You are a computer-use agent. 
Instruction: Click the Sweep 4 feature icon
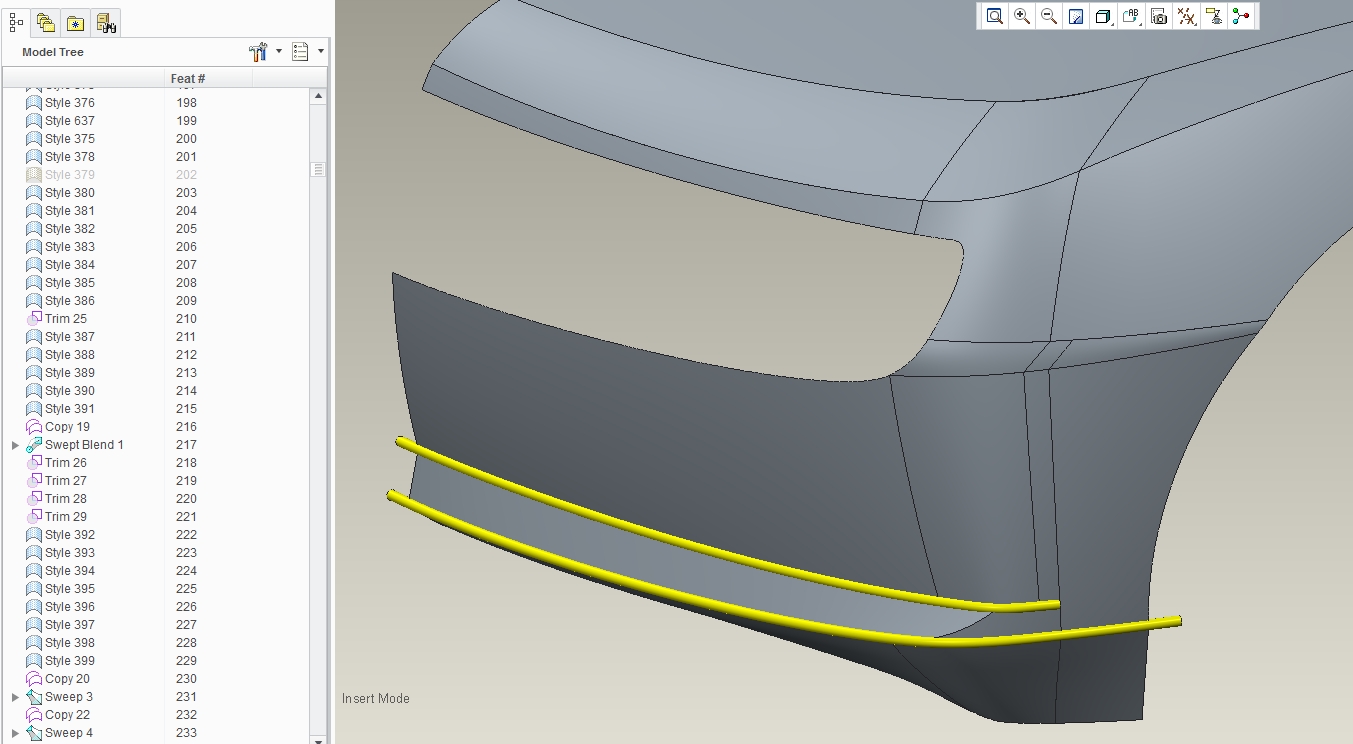(x=33, y=733)
